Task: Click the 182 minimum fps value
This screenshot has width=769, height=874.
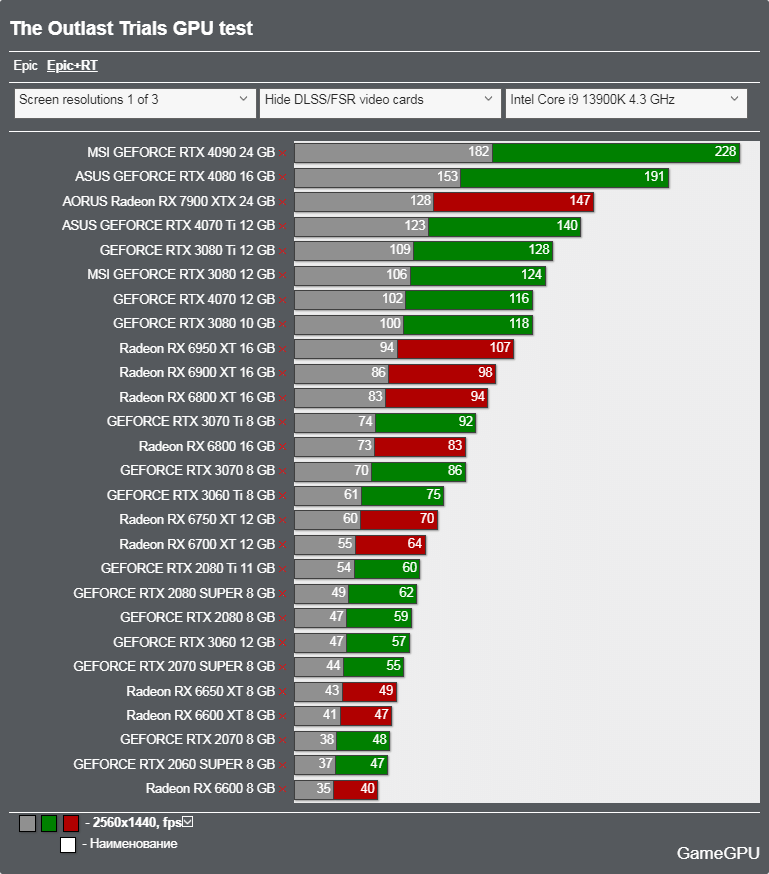Action: [479, 152]
